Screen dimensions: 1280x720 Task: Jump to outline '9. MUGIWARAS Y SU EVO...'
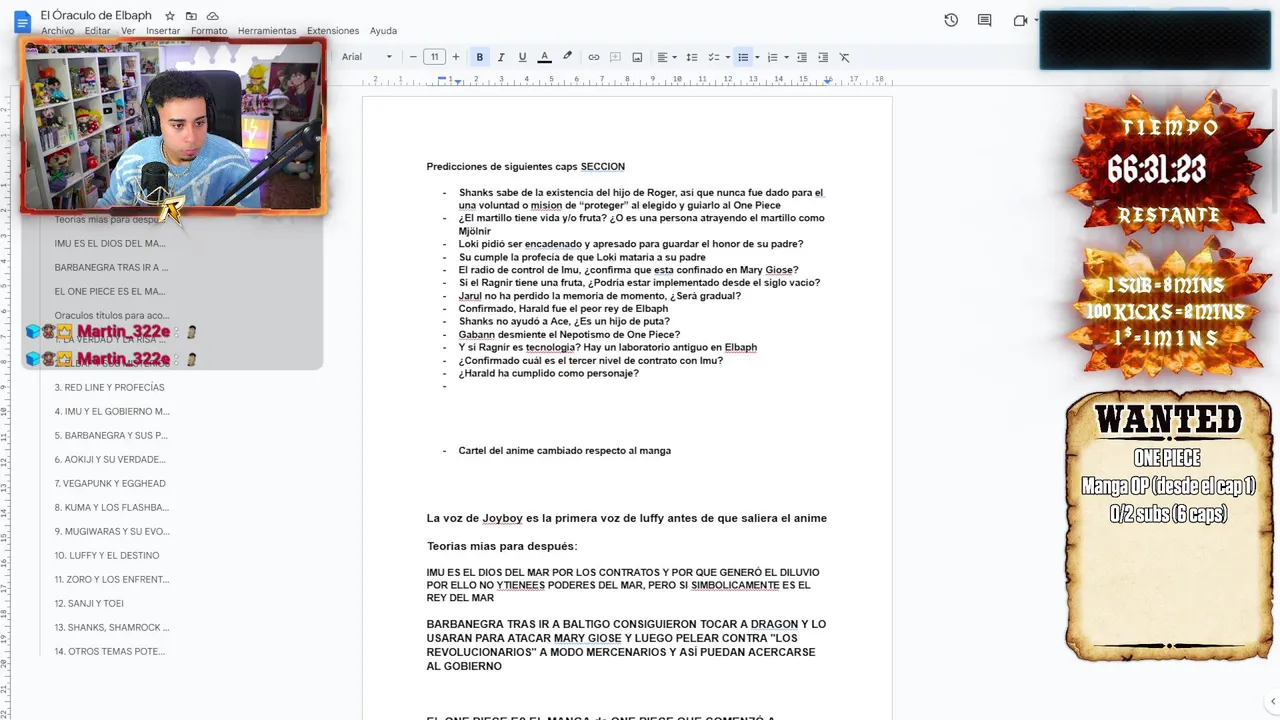pos(112,531)
